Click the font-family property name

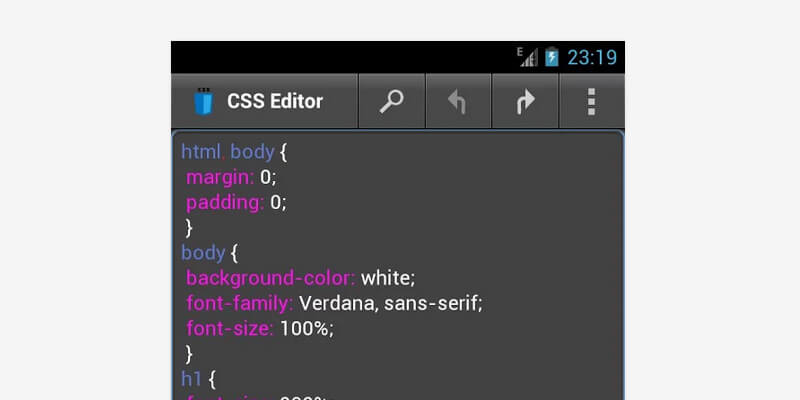tap(239, 302)
